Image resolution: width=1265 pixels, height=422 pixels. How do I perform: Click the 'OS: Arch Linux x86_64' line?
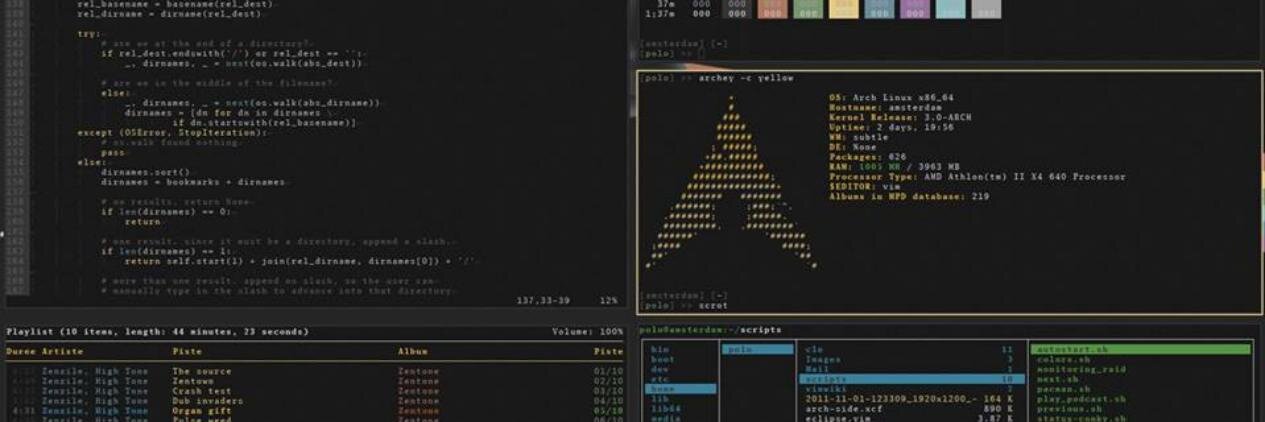pyautogui.click(x=891, y=98)
